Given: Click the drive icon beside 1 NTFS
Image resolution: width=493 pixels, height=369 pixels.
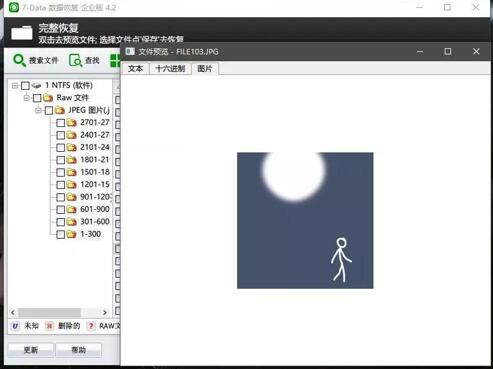Looking at the screenshot, I should [x=36, y=86].
